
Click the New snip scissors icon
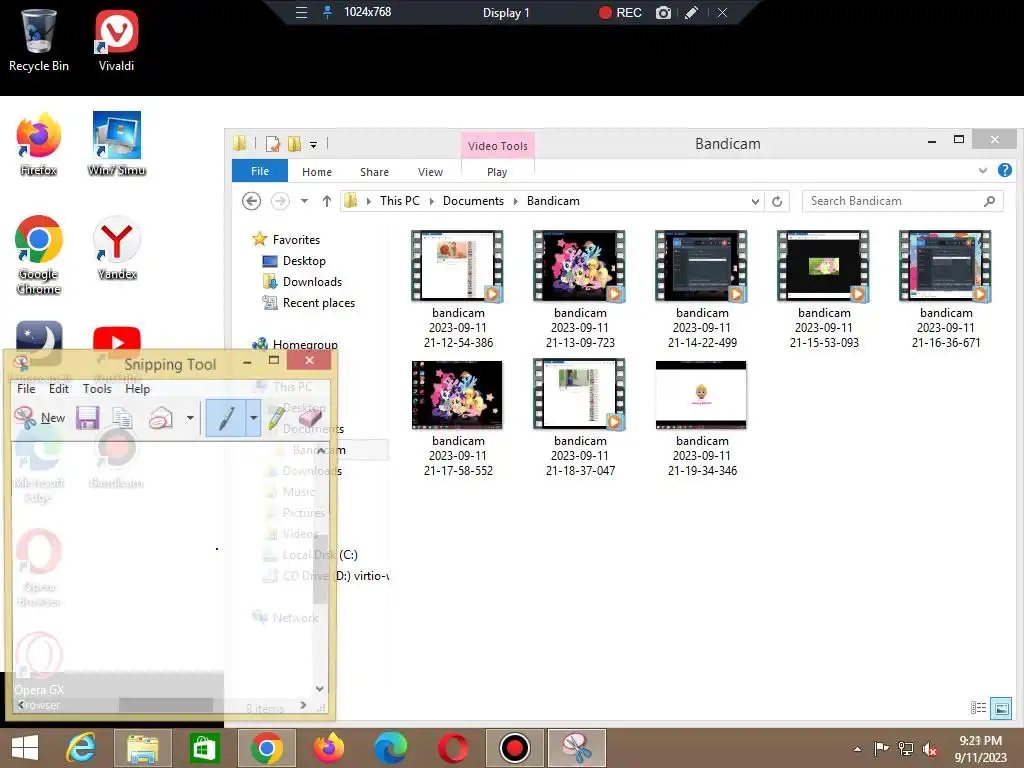(x=25, y=418)
